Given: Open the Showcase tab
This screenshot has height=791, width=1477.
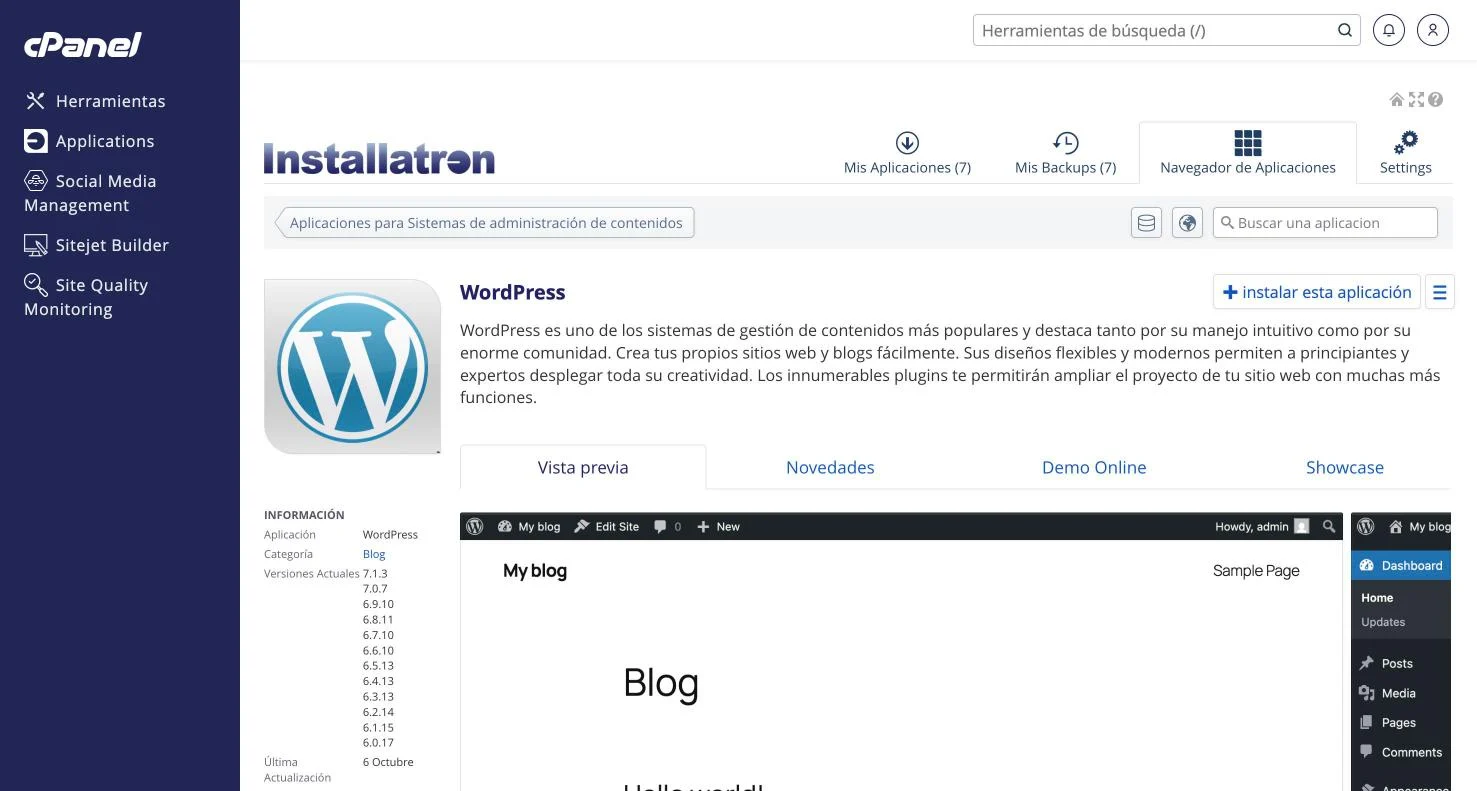Looking at the screenshot, I should coord(1345,467).
